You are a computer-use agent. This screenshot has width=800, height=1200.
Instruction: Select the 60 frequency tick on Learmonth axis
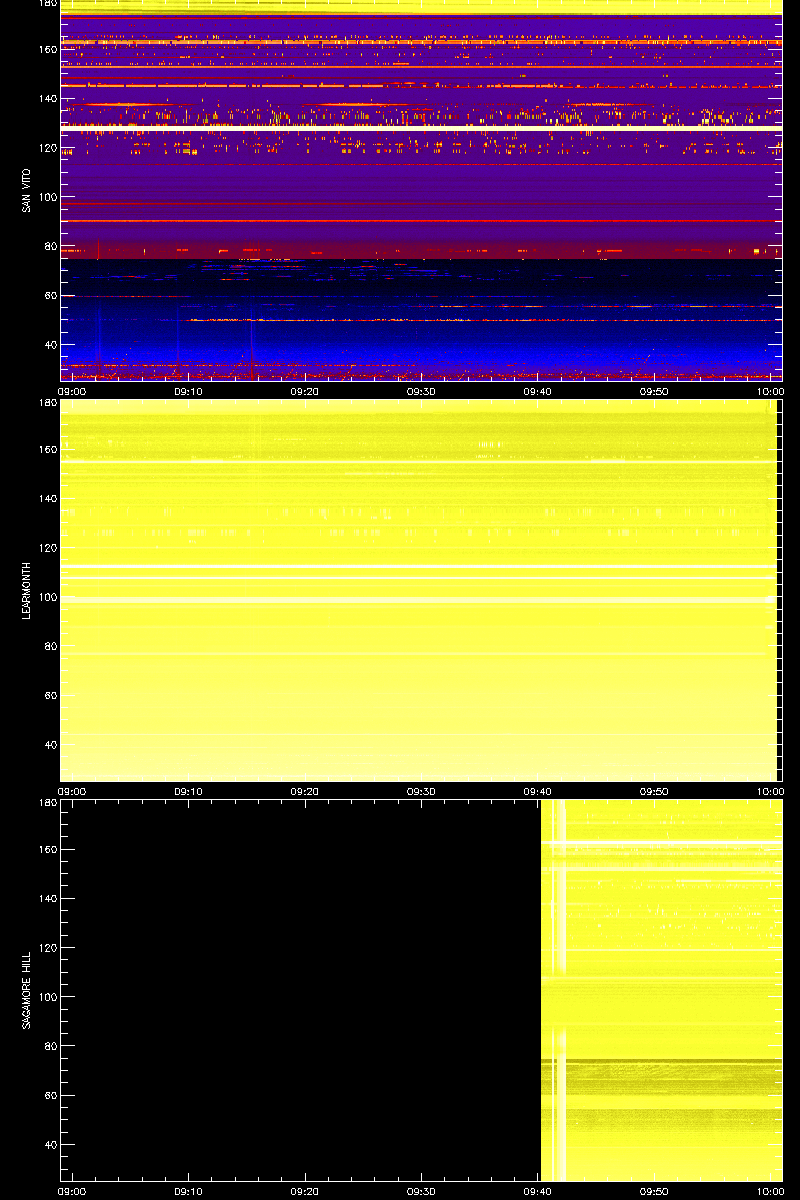[50, 695]
